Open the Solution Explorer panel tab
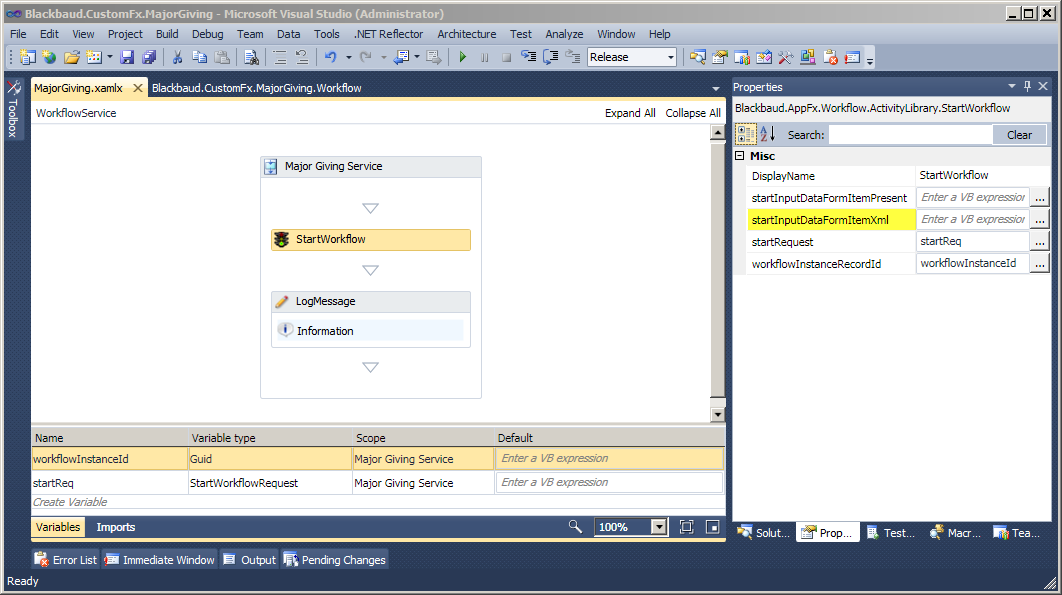Screen dimensions: 1062x595 762,533
